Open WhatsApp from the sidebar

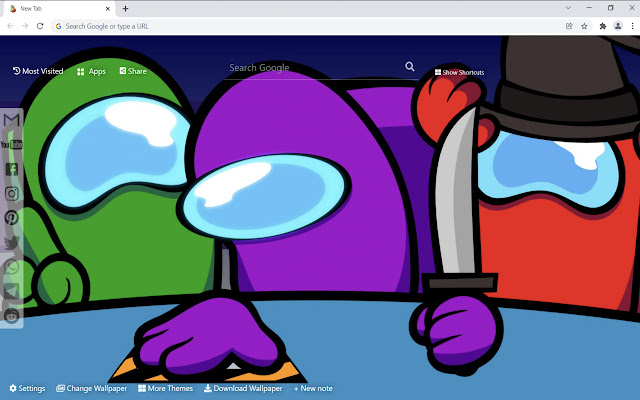(11, 267)
